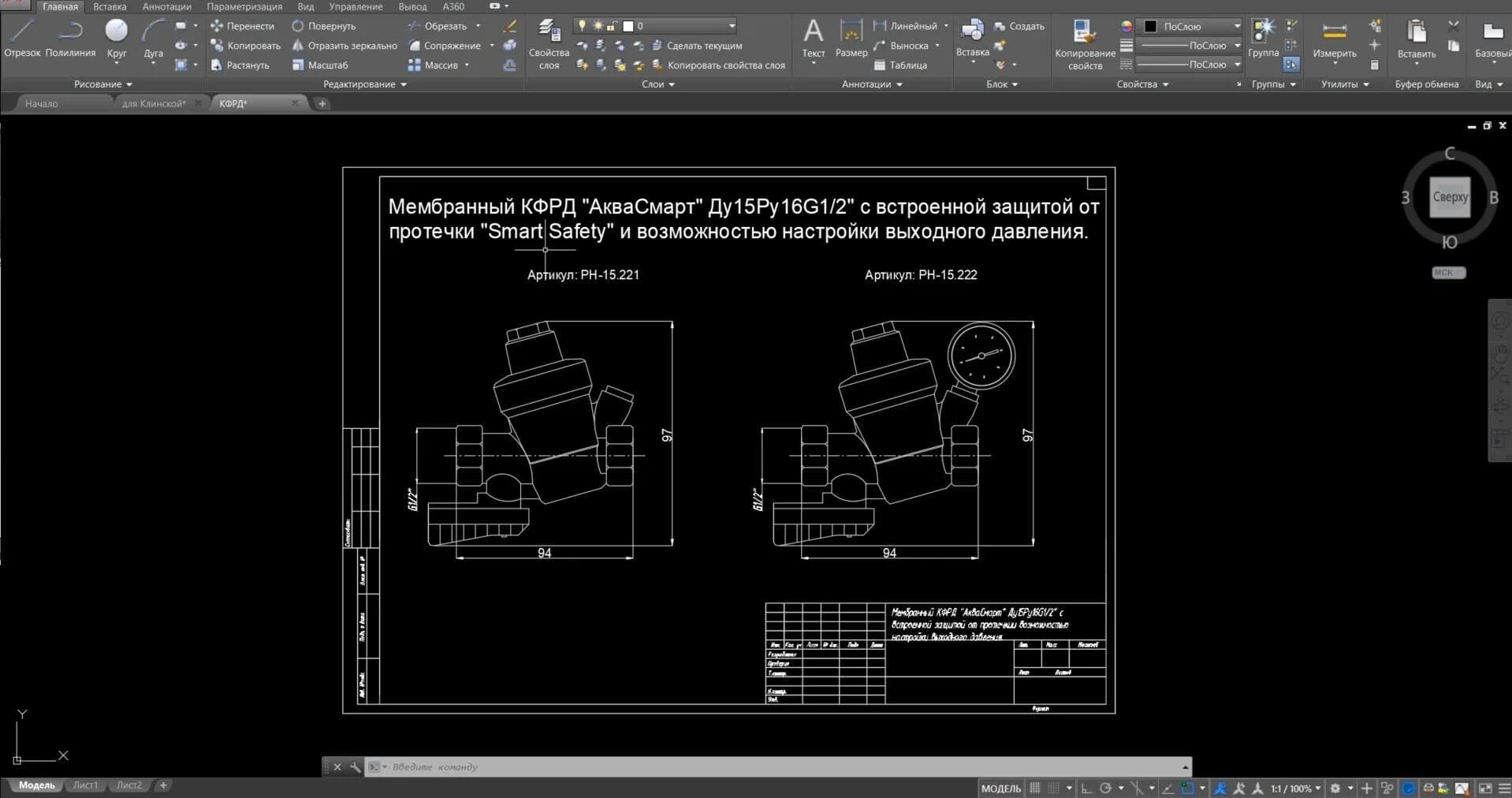
Task: Activate the Повернуть (rotate) command
Action: point(324,26)
